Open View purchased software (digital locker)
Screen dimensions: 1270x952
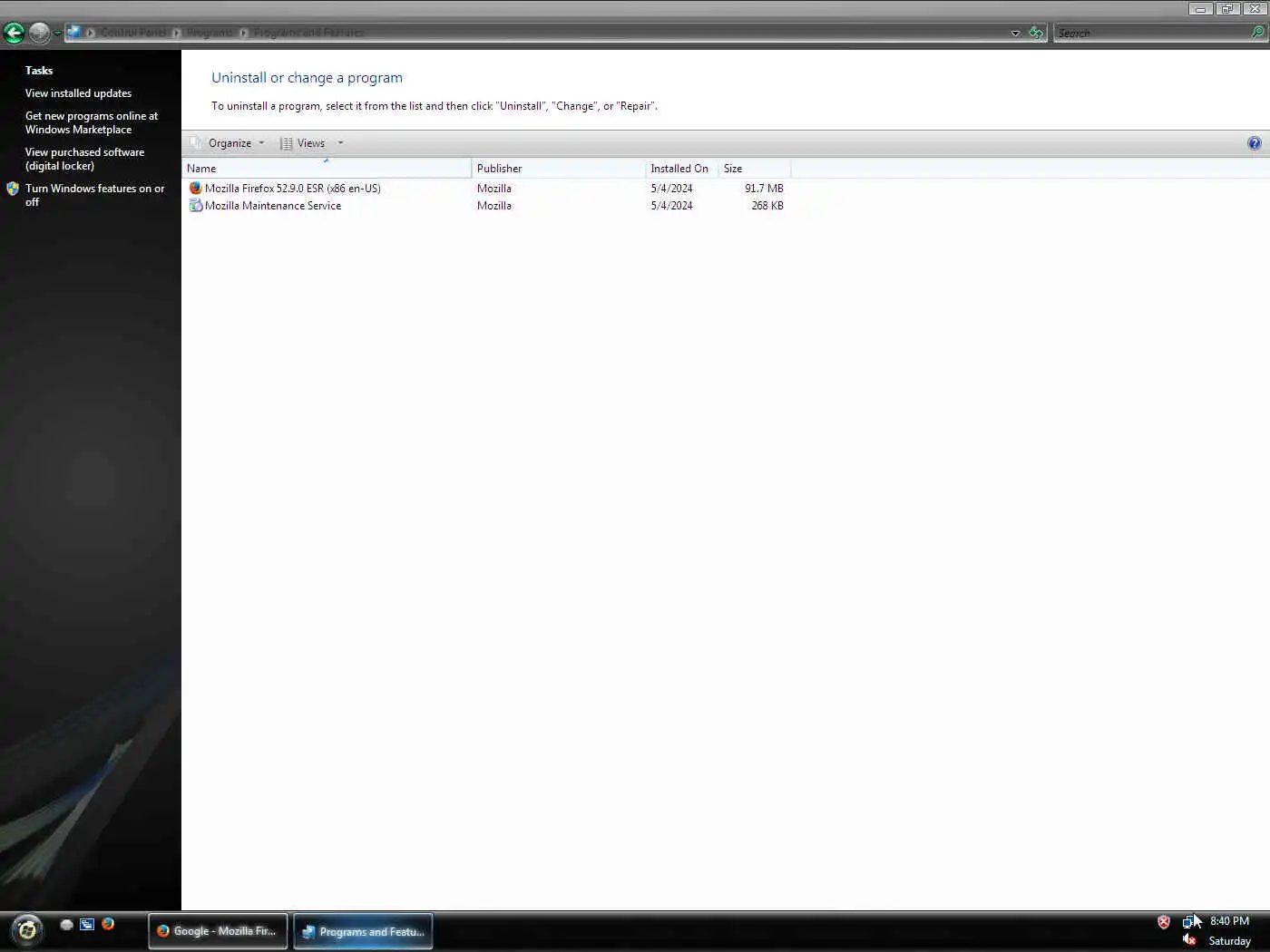84,159
